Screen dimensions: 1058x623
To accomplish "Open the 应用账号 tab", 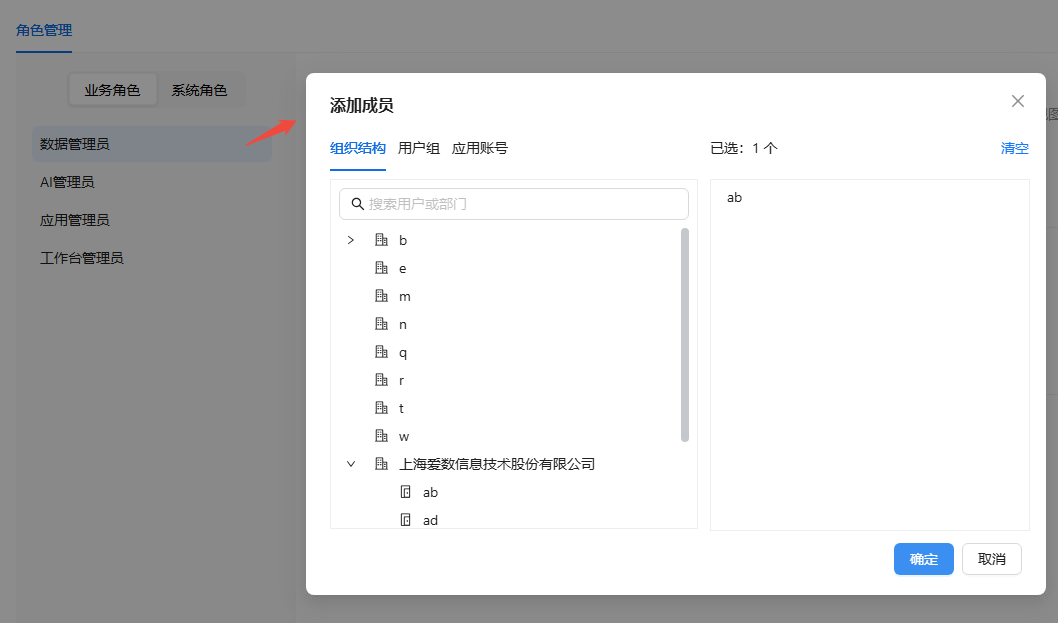I will click(x=480, y=148).
